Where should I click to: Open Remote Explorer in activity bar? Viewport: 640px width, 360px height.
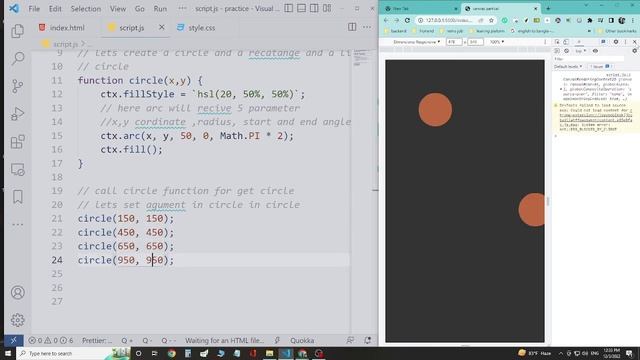tap(18, 169)
